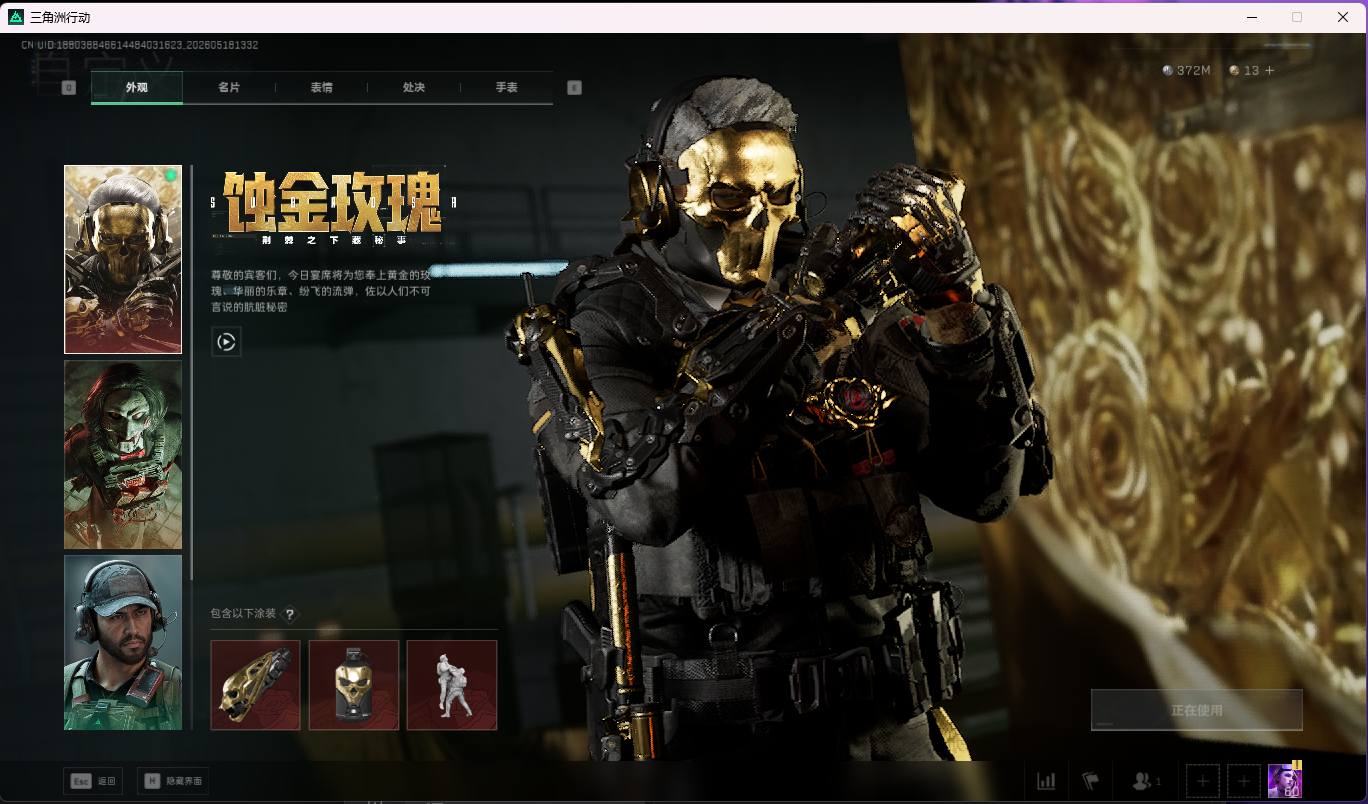Click the friends count number 1
The image size is (1368, 804).
1158,781
